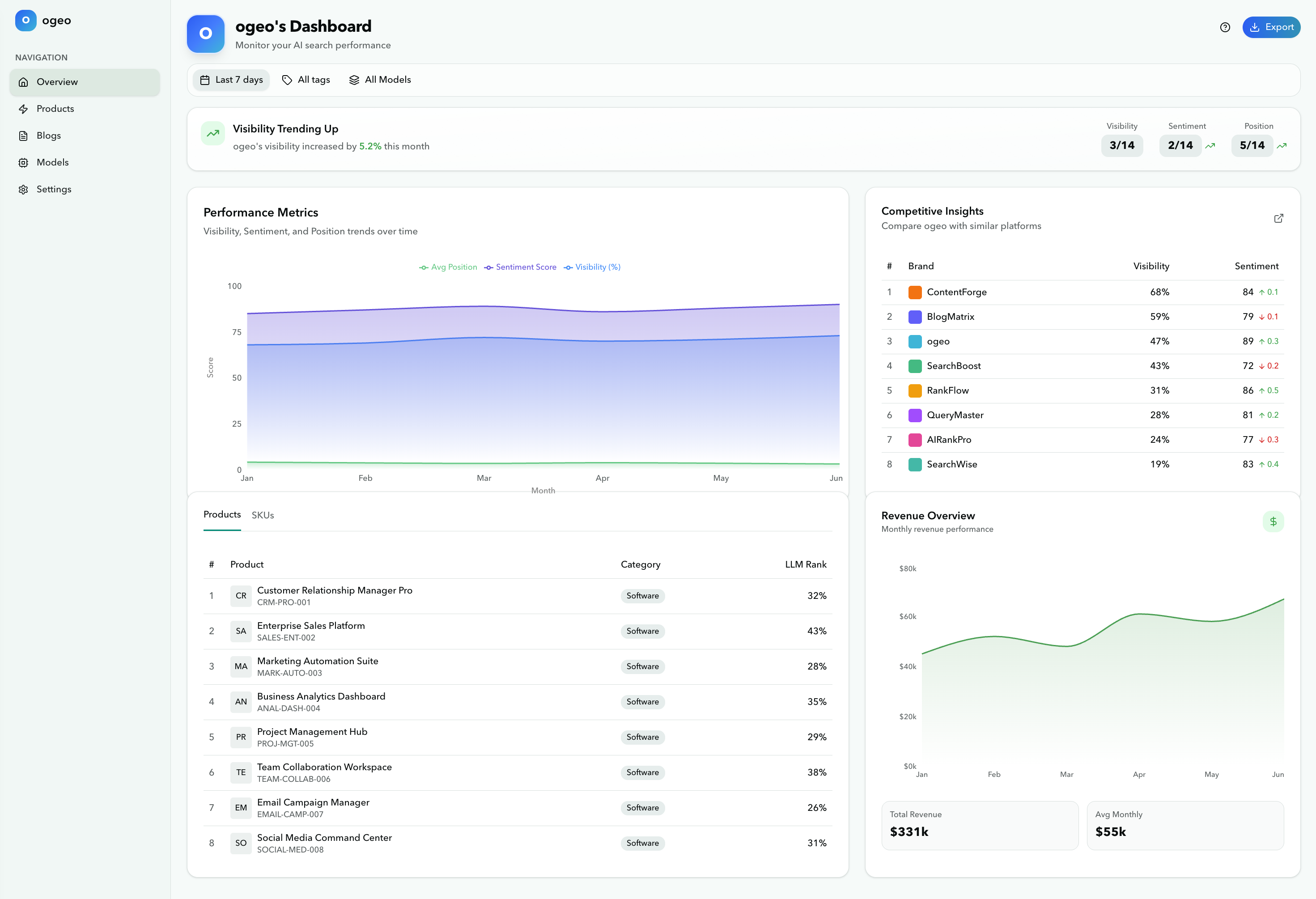Switch to the SKUs tab
Viewport: 1316px width, 899px height.
(x=262, y=515)
